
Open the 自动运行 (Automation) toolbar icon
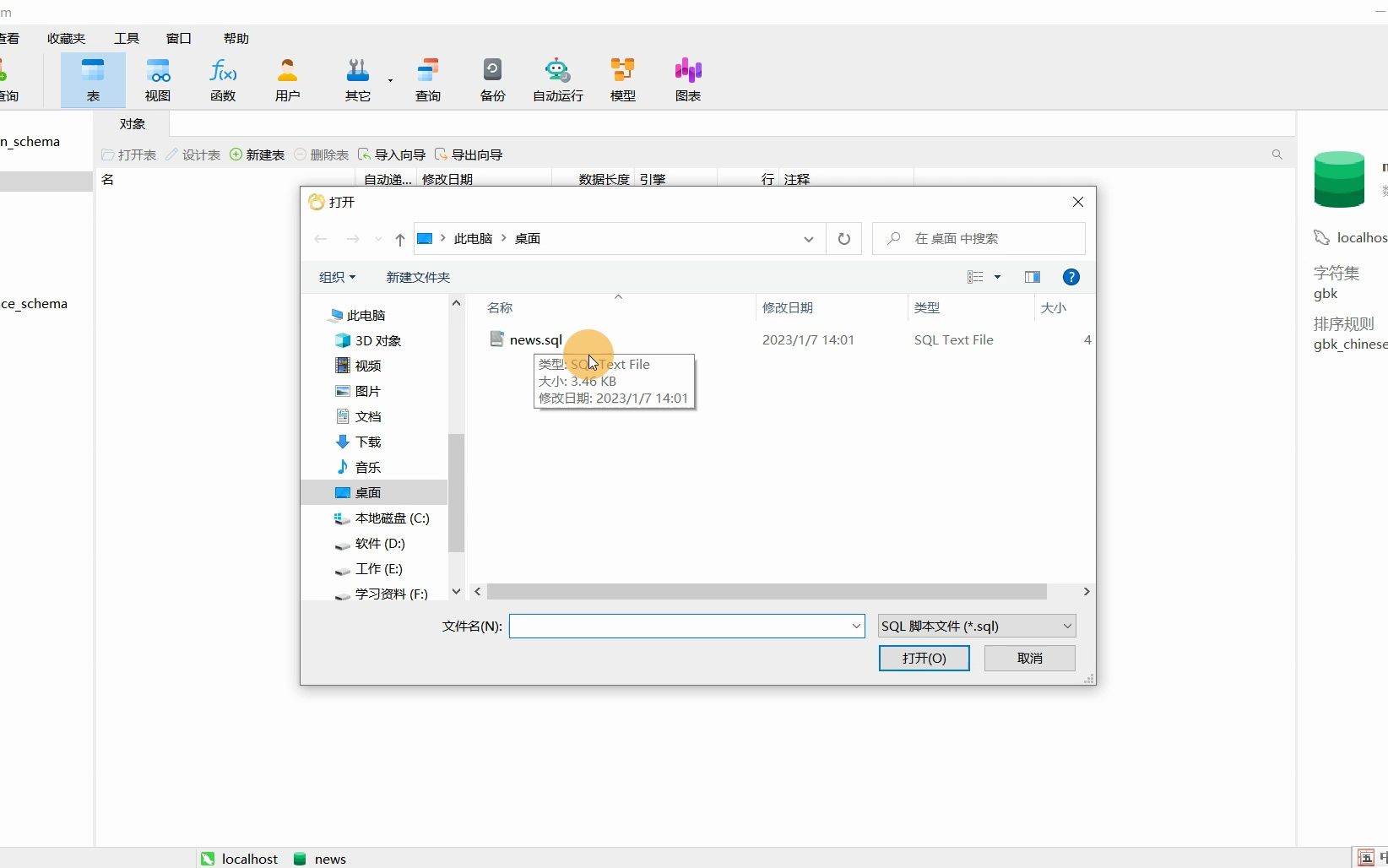pyautogui.click(x=558, y=80)
